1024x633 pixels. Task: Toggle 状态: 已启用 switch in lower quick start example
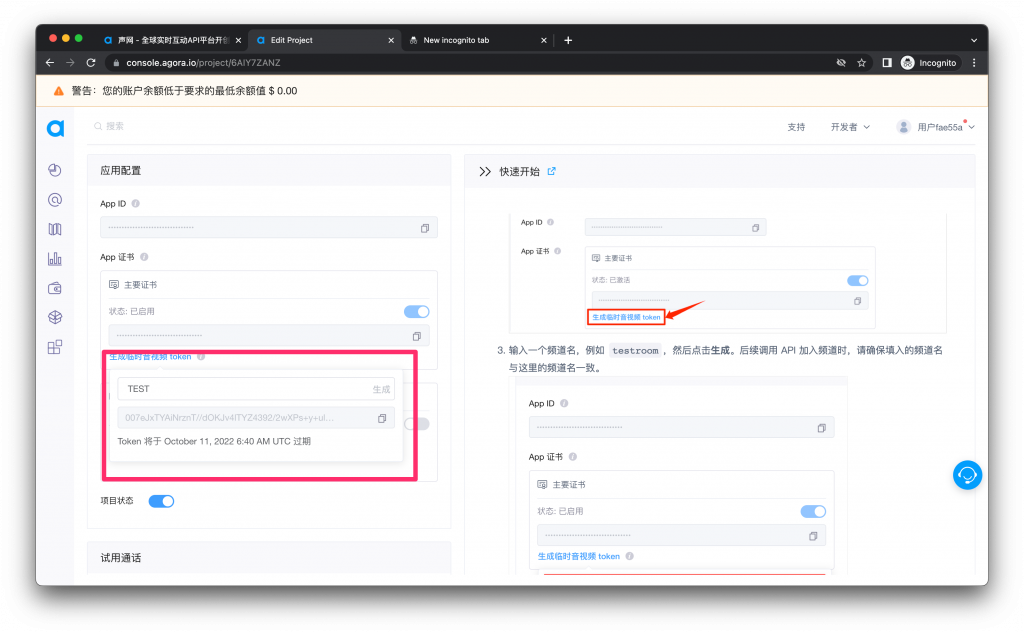coord(813,511)
